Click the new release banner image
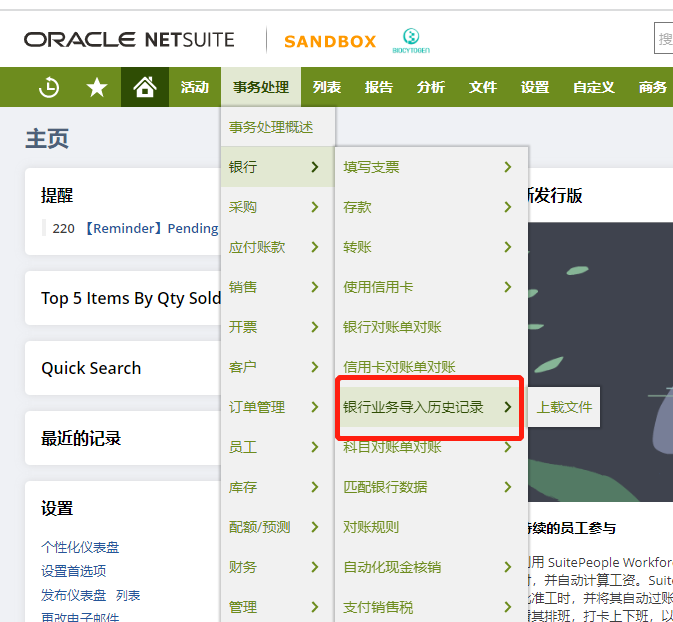The height and width of the screenshot is (622, 673). point(600,362)
